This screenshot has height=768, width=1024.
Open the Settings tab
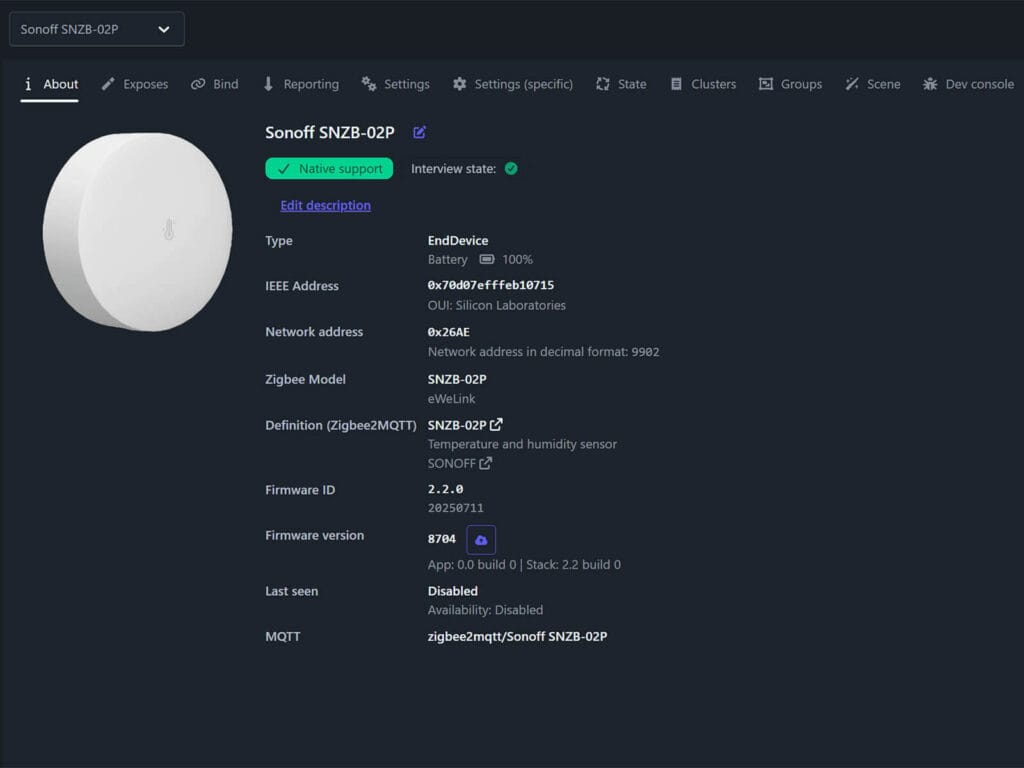pos(395,84)
